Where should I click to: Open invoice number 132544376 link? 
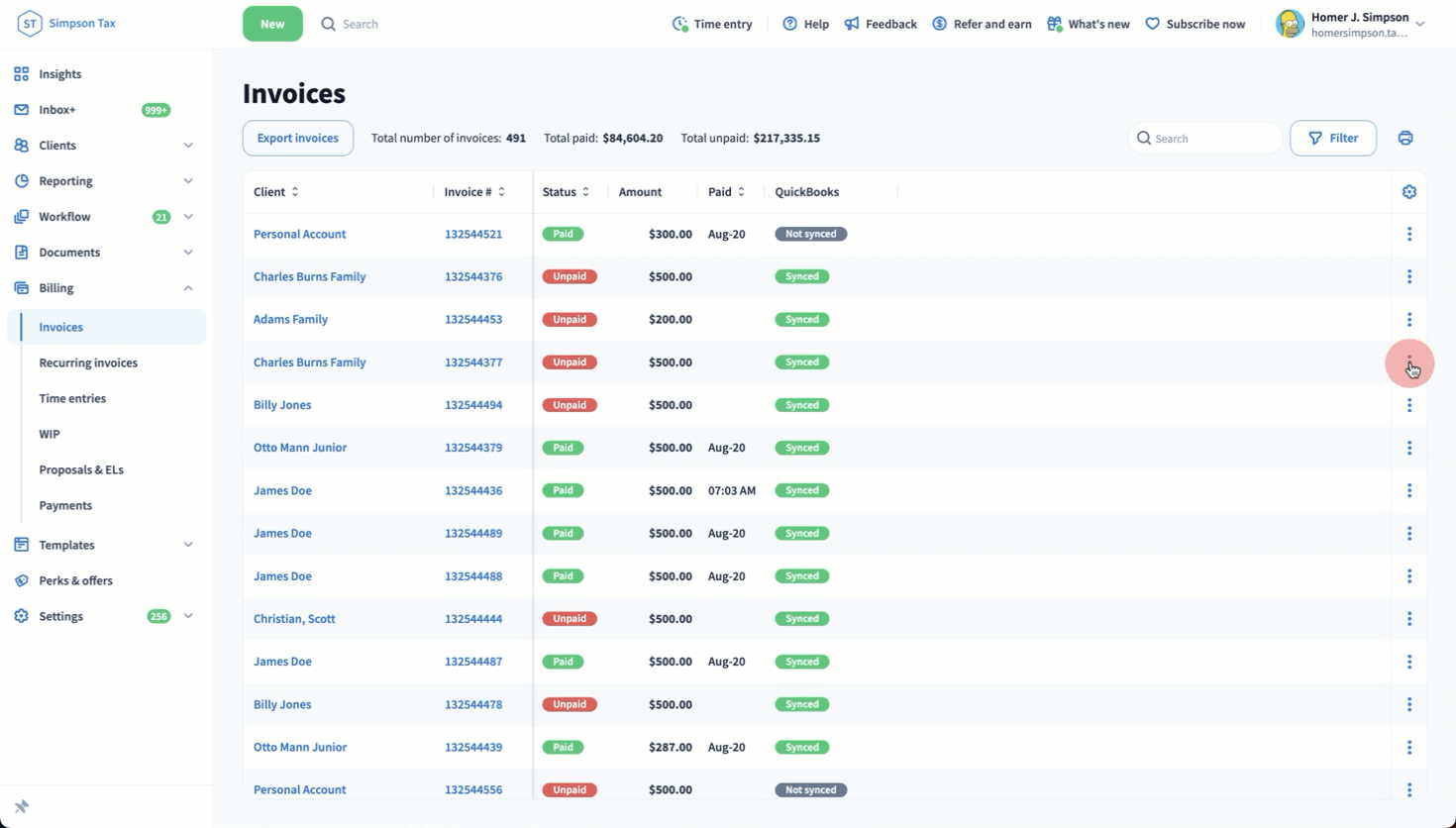pos(472,276)
